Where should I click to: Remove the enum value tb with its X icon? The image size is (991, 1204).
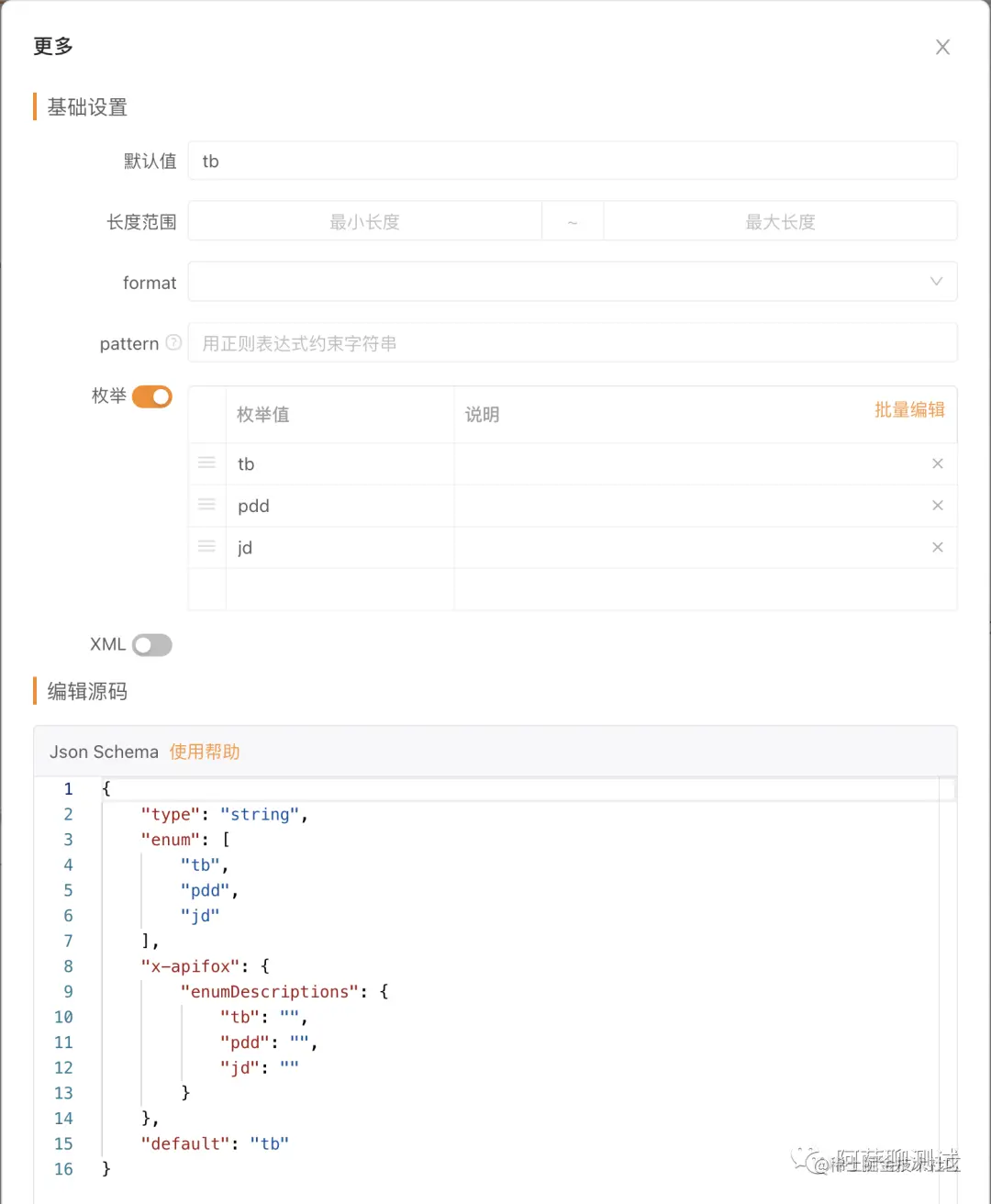tap(937, 463)
